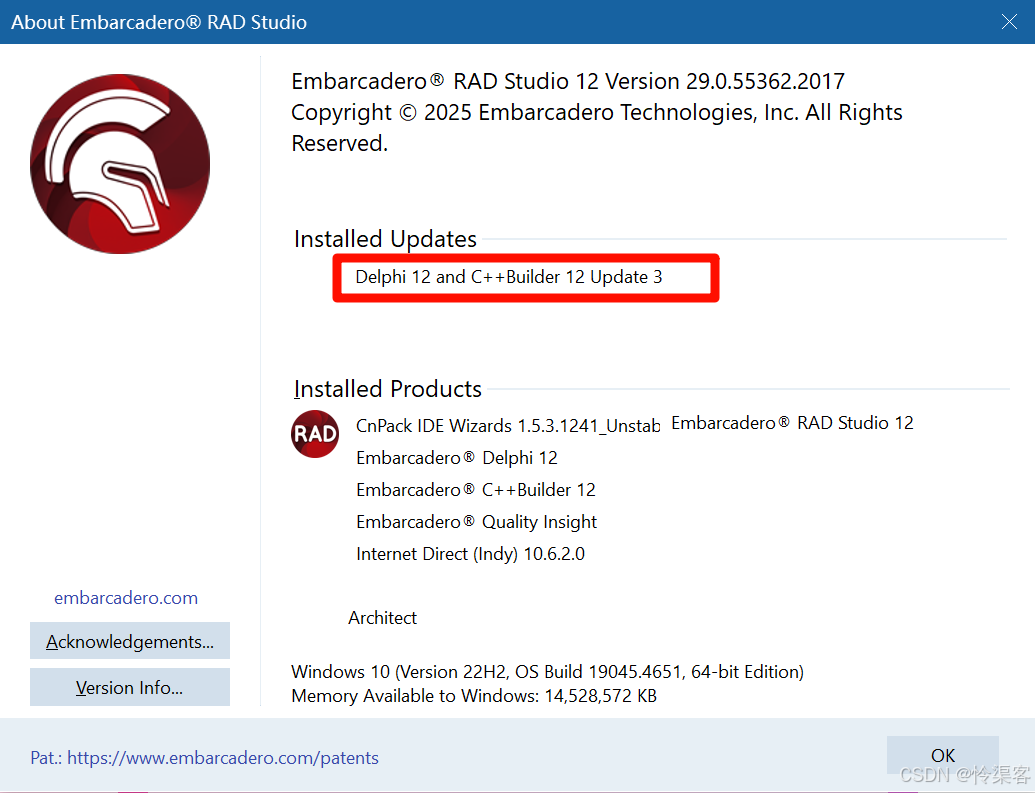Select Embarcadero C++Builder 12 product entry
Image resolution: width=1035 pixels, height=793 pixels.
click(476, 490)
